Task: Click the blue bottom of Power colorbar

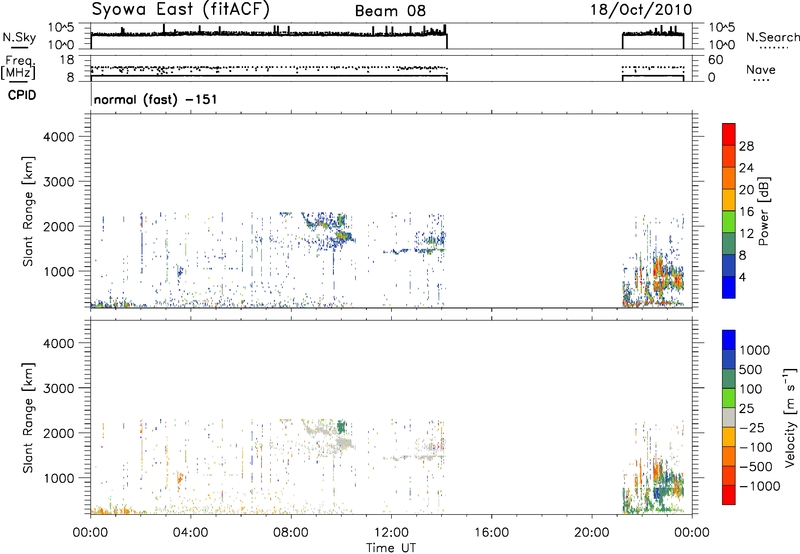Action: 729,287
